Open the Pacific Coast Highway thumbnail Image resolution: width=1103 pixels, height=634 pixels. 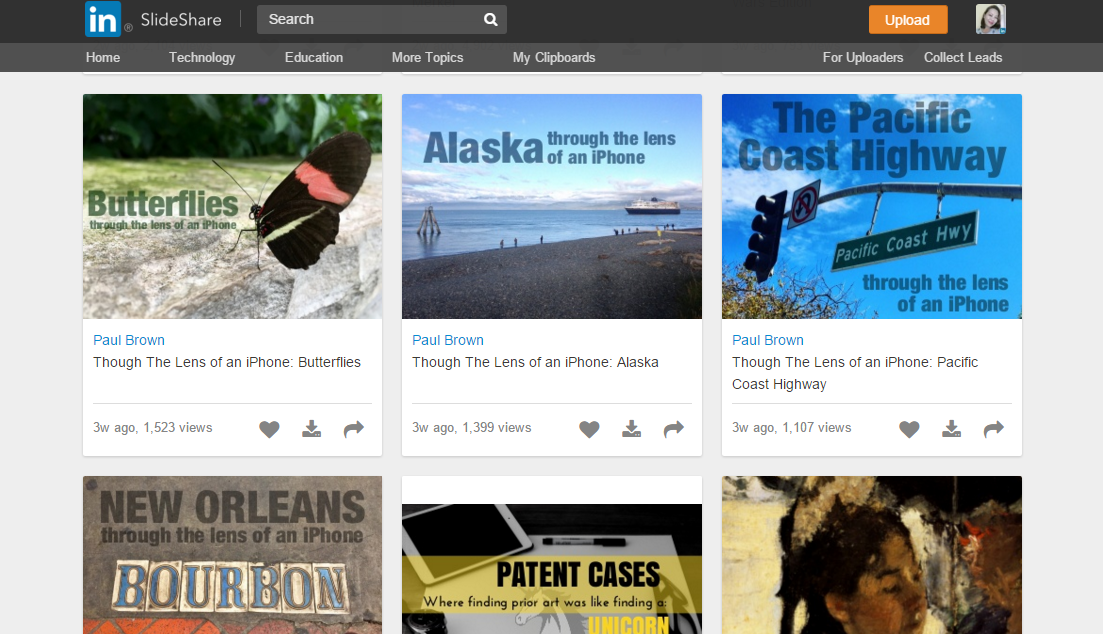(872, 206)
